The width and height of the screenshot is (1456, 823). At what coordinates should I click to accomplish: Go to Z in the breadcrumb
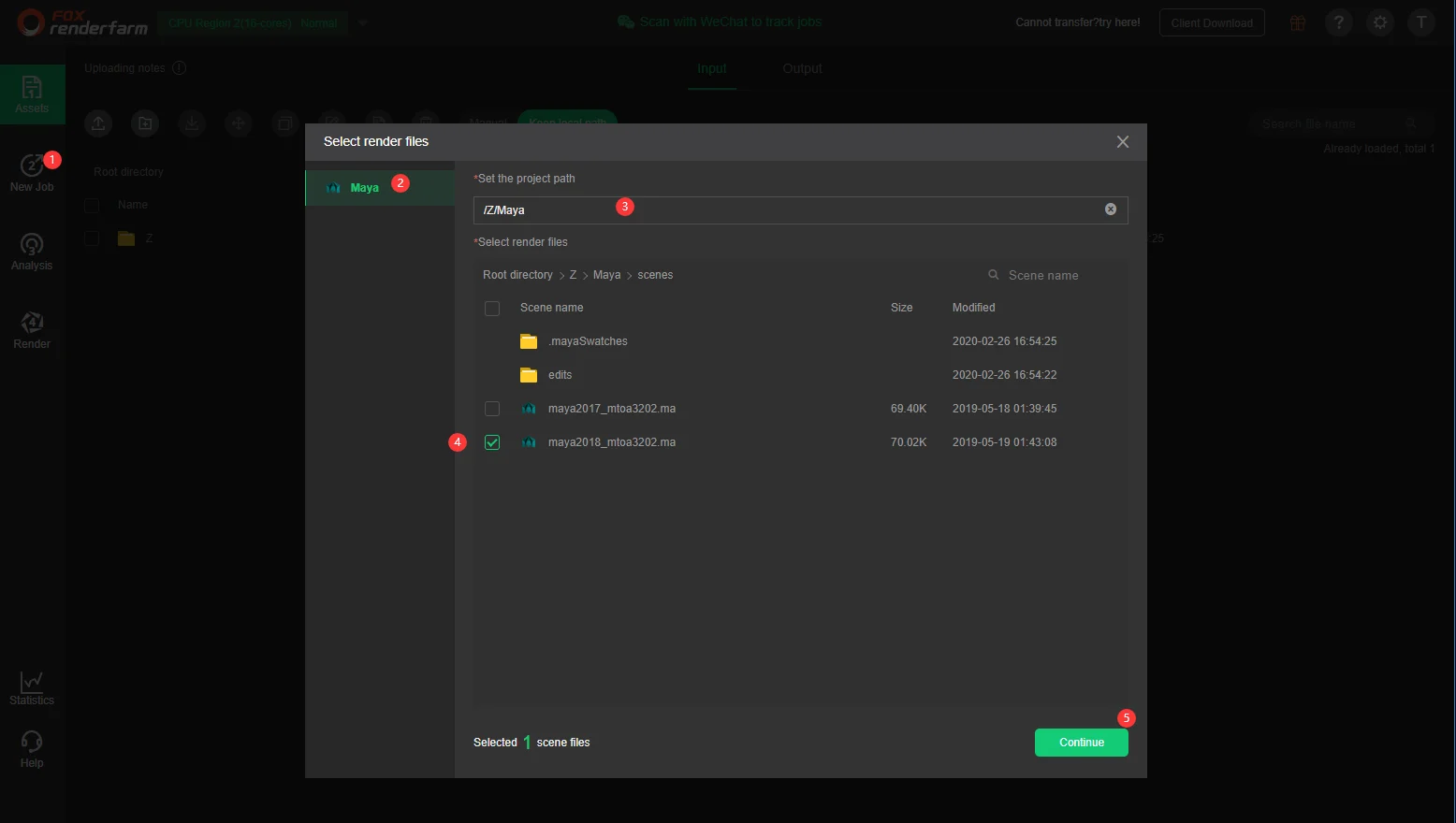574,275
